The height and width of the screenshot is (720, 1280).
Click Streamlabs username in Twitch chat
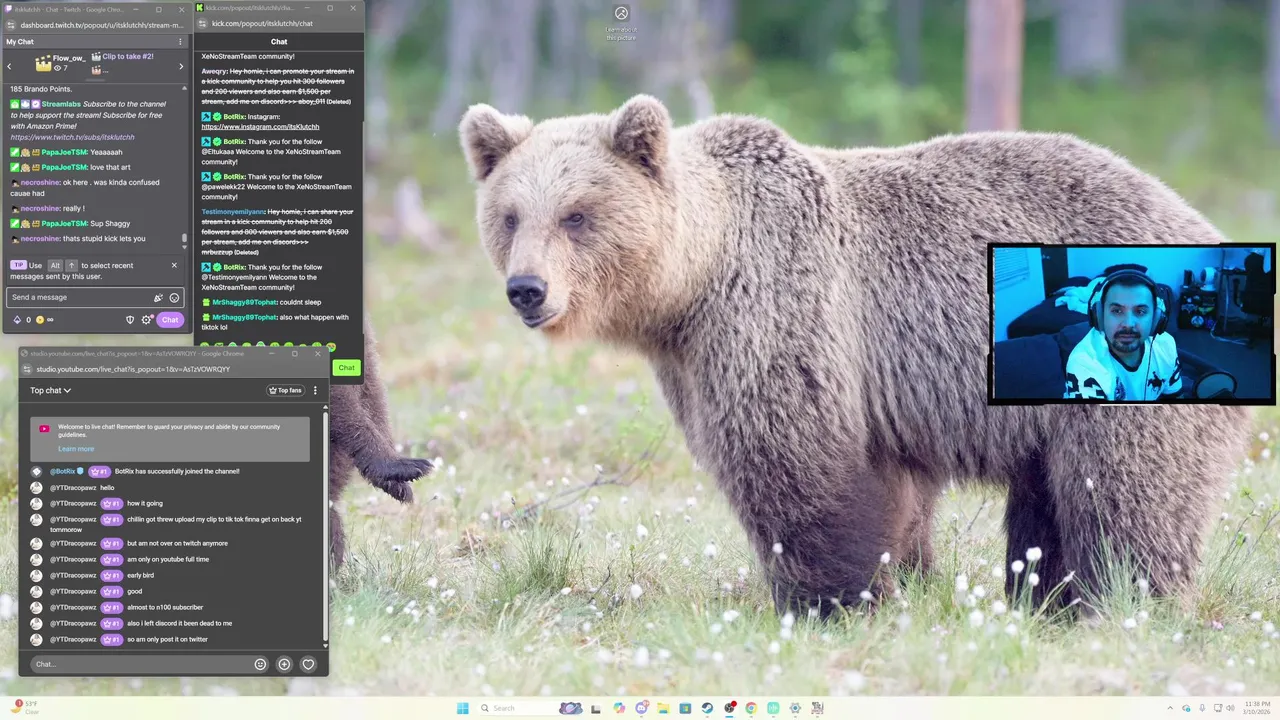(x=61, y=104)
